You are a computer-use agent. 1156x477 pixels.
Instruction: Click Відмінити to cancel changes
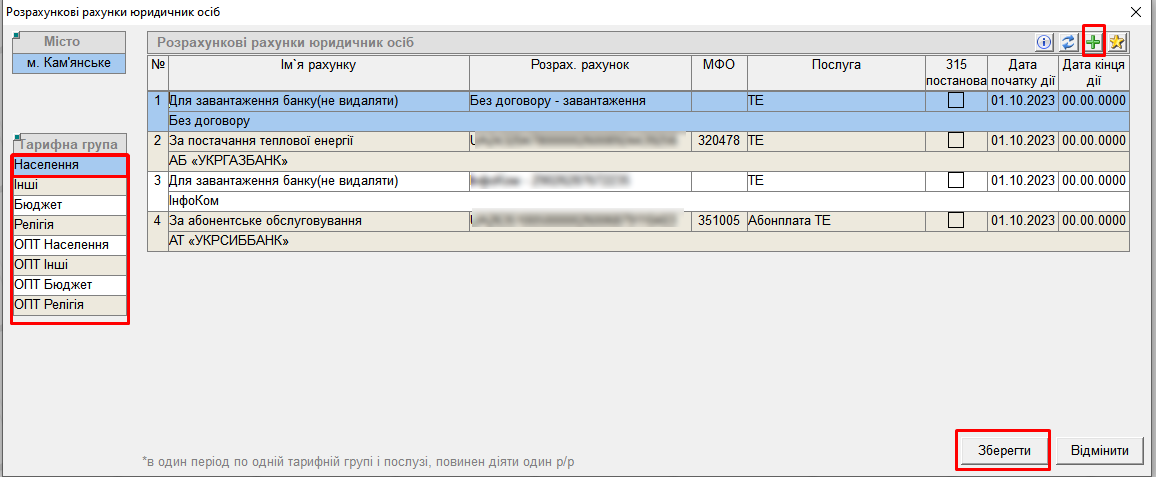click(1099, 451)
